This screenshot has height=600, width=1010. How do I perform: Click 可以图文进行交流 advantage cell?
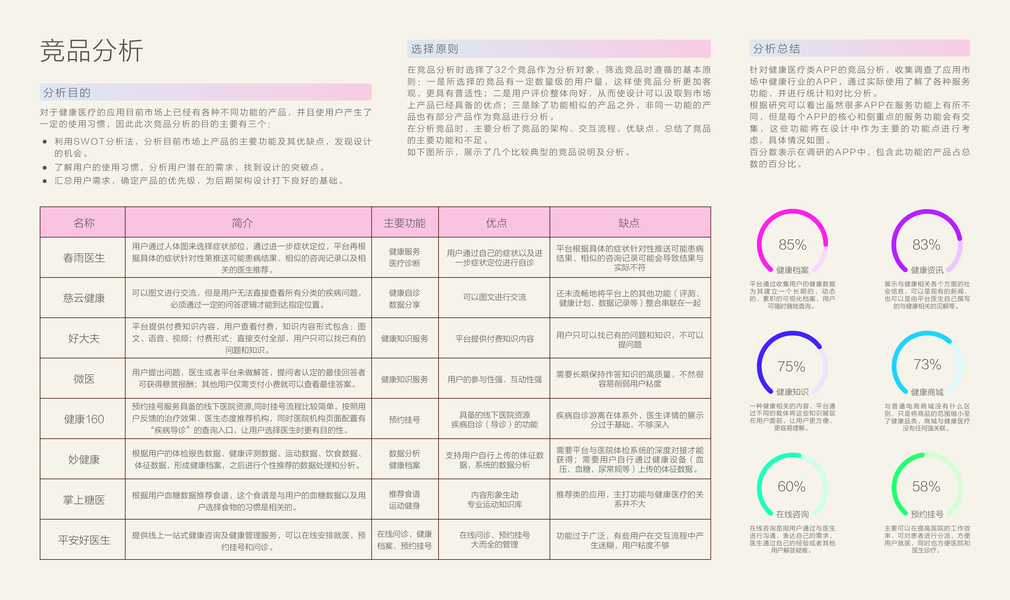tap(494, 297)
